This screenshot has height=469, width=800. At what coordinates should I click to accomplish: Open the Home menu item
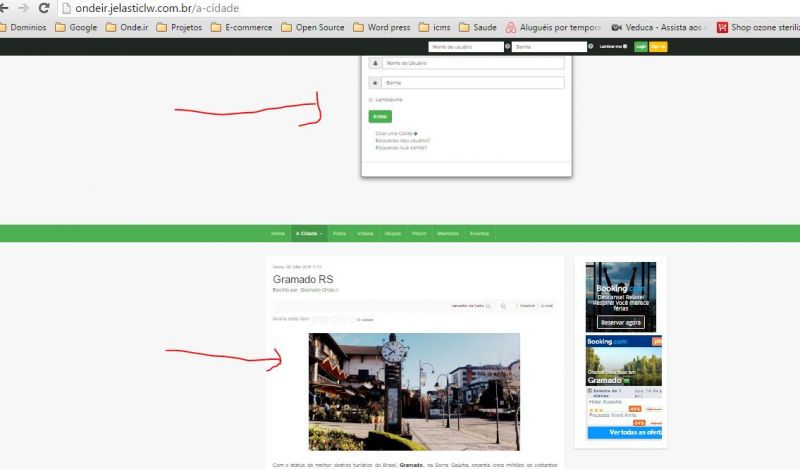tap(278, 233)
